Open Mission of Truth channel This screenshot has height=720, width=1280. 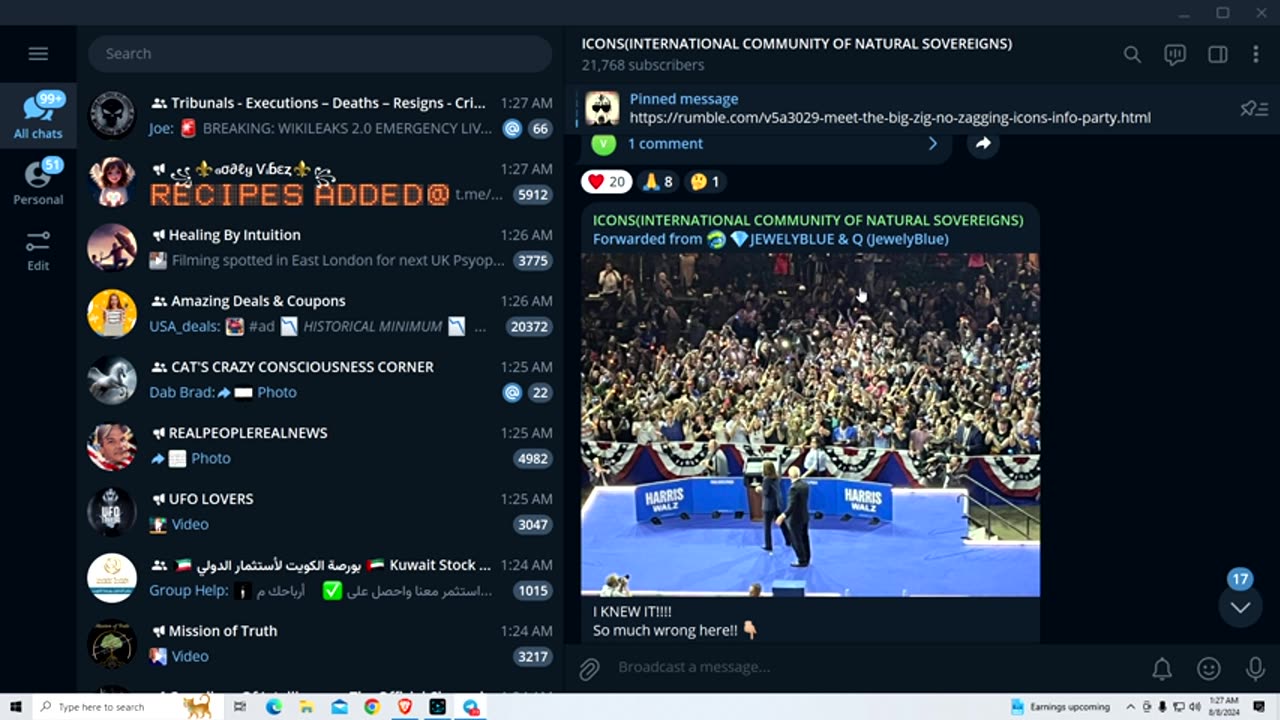point(320,643)
